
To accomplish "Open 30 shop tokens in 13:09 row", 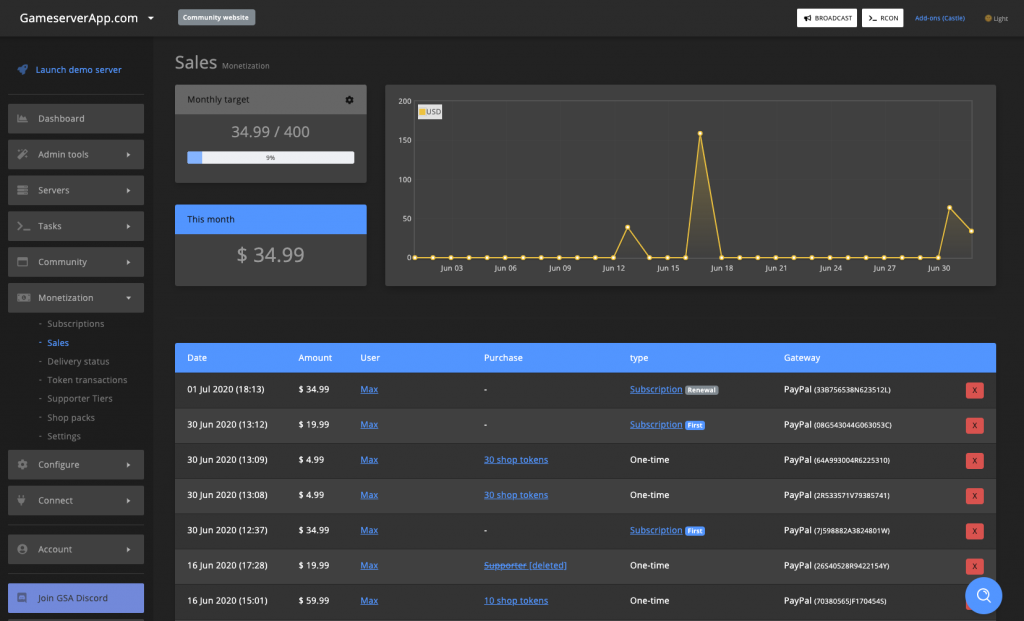I will click(516, 460).
